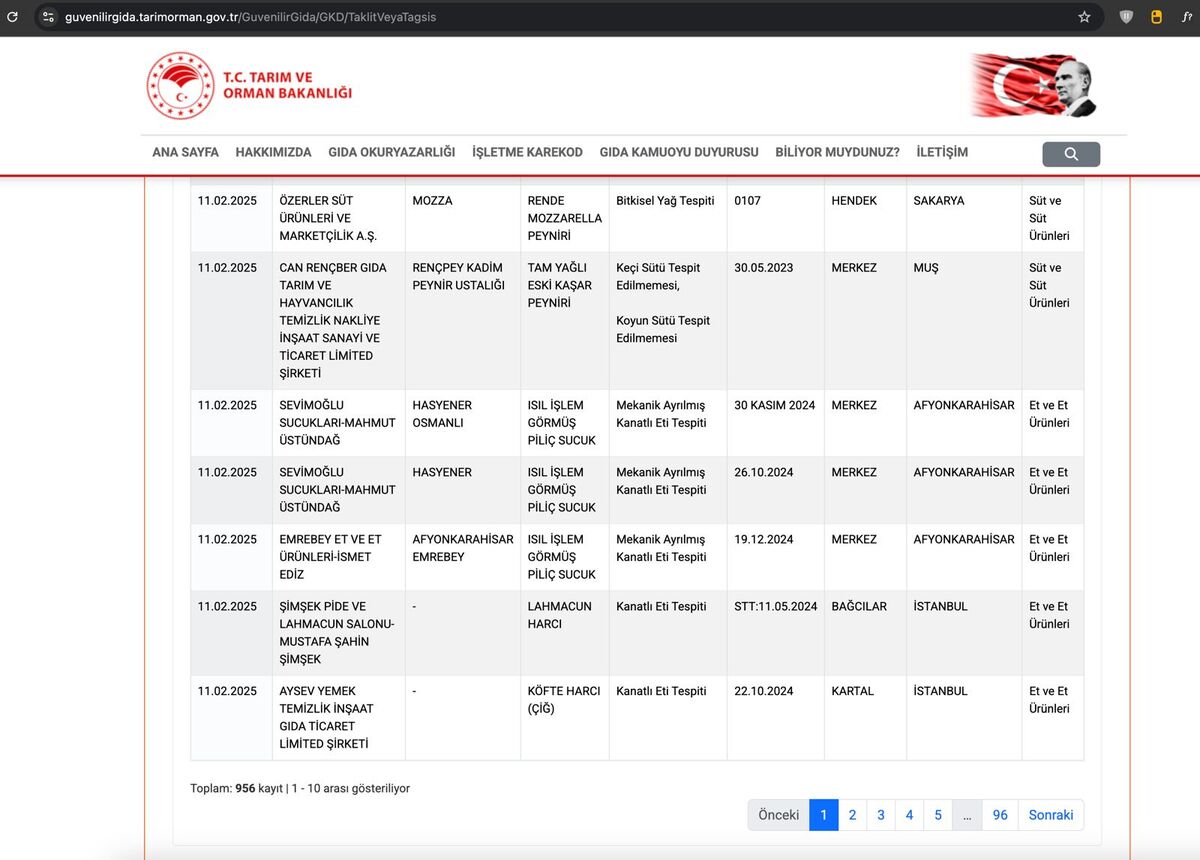Select EMREBEY ET VE ET ÜRÜNLERİ-İSMET EDİZ cell
The width and height of the screenshot is (1200, 860).
(338, 557)
